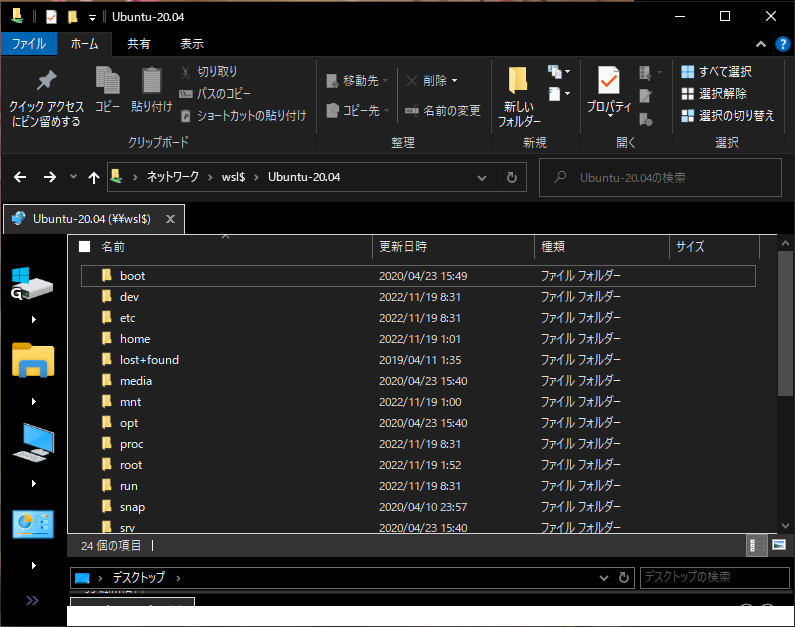Click the 新しいフォルダー icon
Image resolution: width=795 pixels, height=627 pixels.
click(x=518, y=81)
